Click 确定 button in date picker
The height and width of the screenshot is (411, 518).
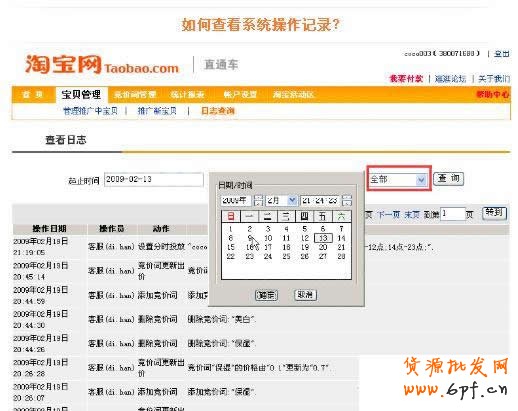(266, 295)
